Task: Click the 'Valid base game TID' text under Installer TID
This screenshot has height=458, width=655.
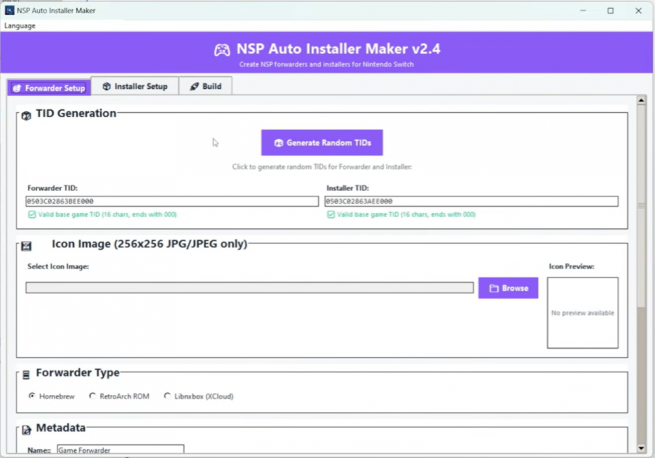Action: click(406, 214)
